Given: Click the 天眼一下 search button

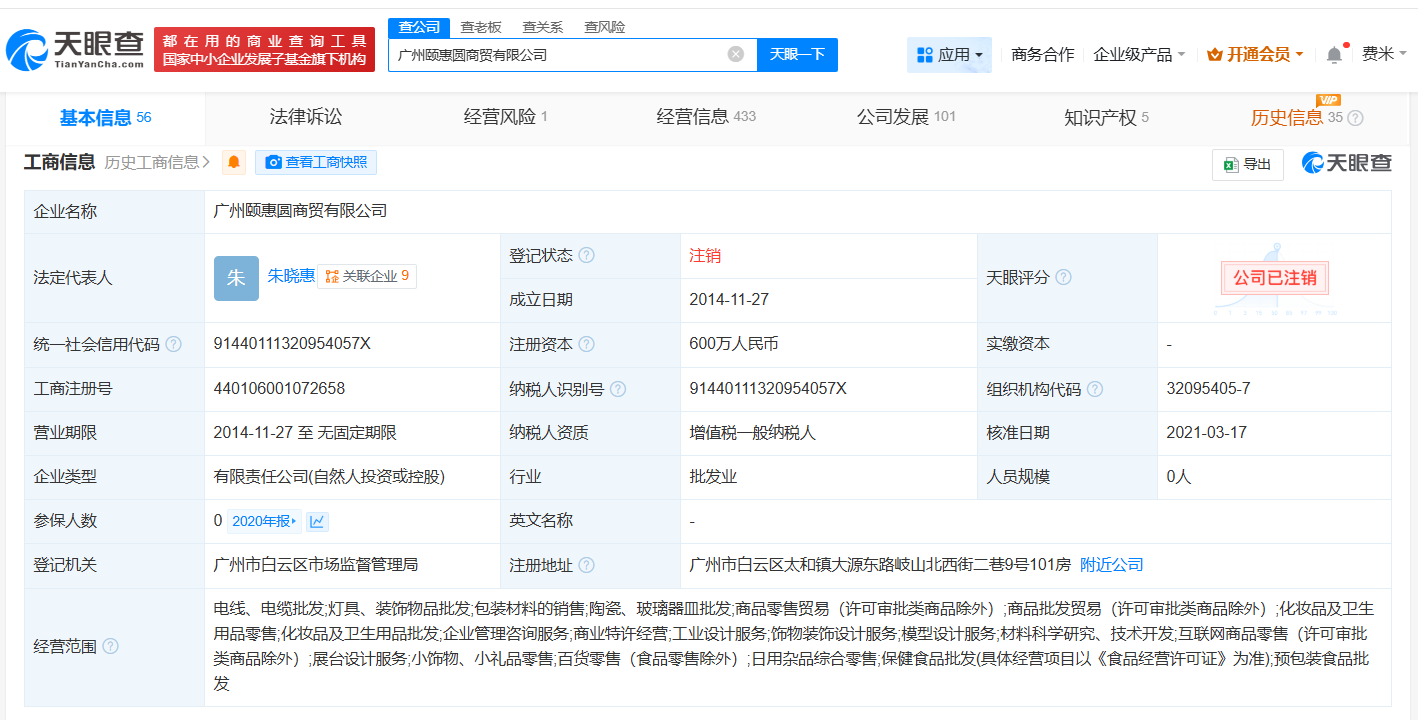Looking at the screenshot, I should (797, 54).
